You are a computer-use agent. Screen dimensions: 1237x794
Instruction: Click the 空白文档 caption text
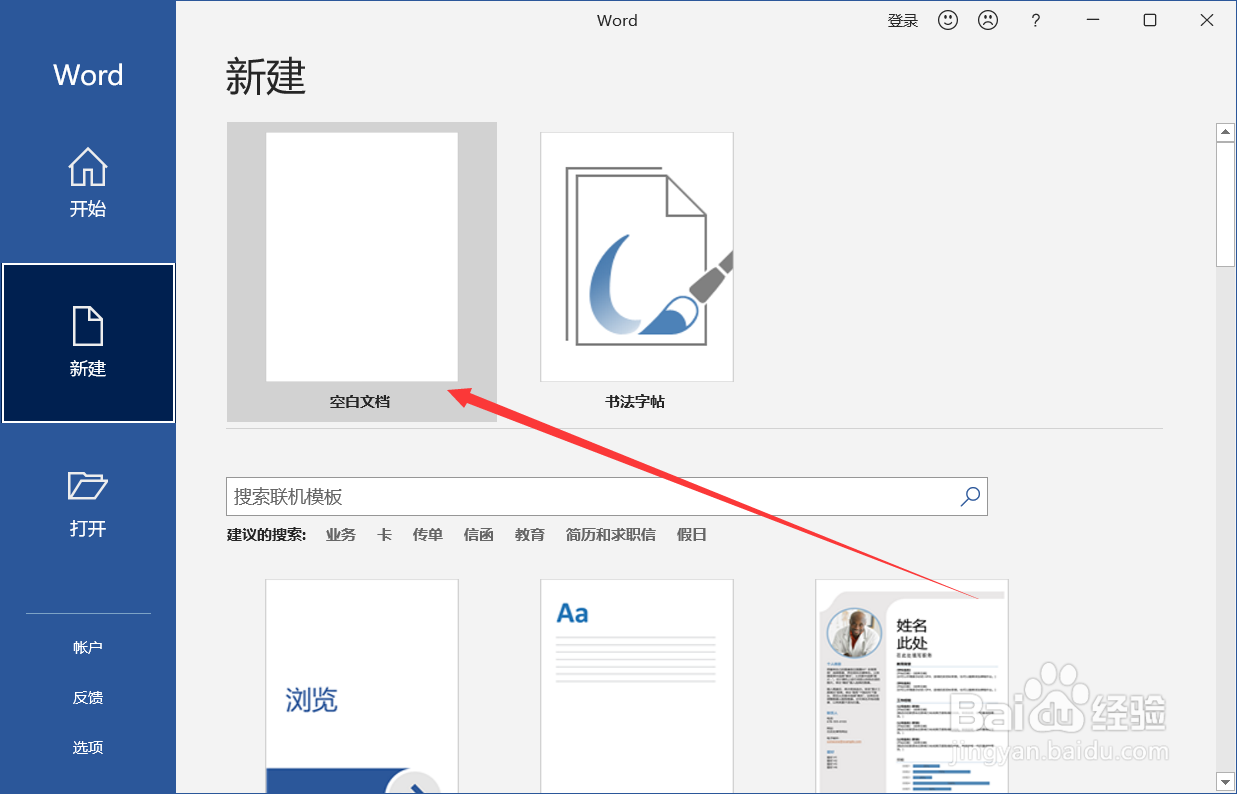tap(360, 402)
